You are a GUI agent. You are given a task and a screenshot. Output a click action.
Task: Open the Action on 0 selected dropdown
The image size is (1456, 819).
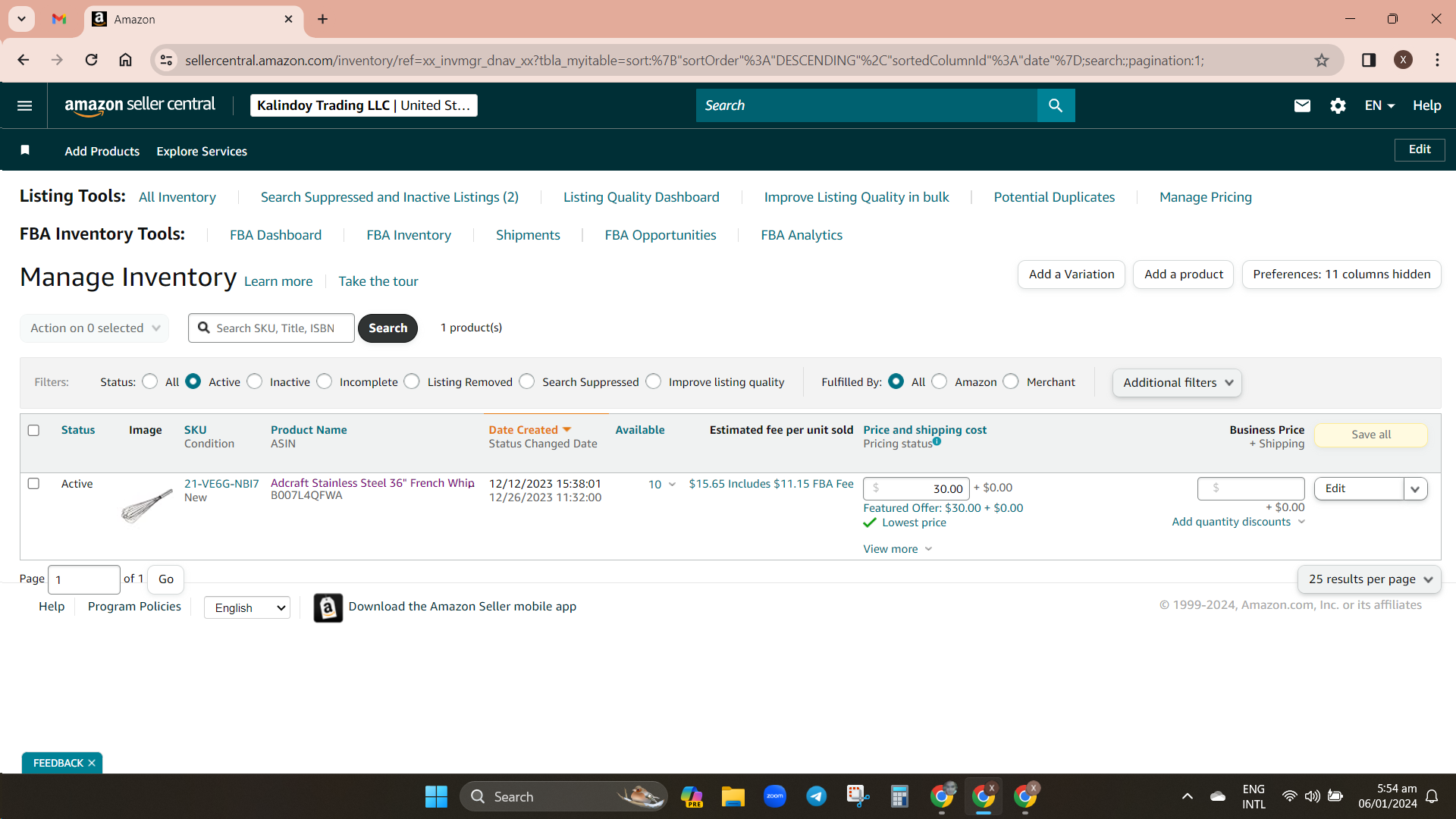[95, 328]
